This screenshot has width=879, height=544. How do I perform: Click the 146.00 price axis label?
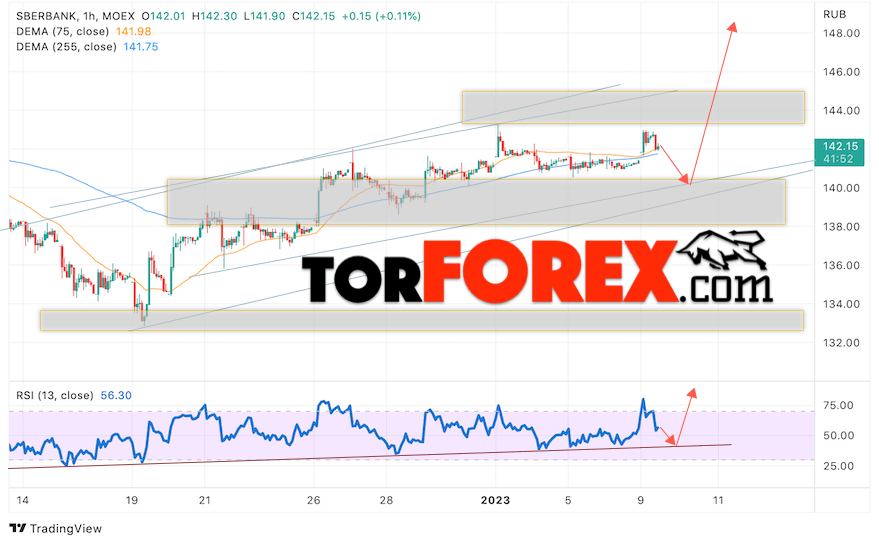[x=841, y=72]
